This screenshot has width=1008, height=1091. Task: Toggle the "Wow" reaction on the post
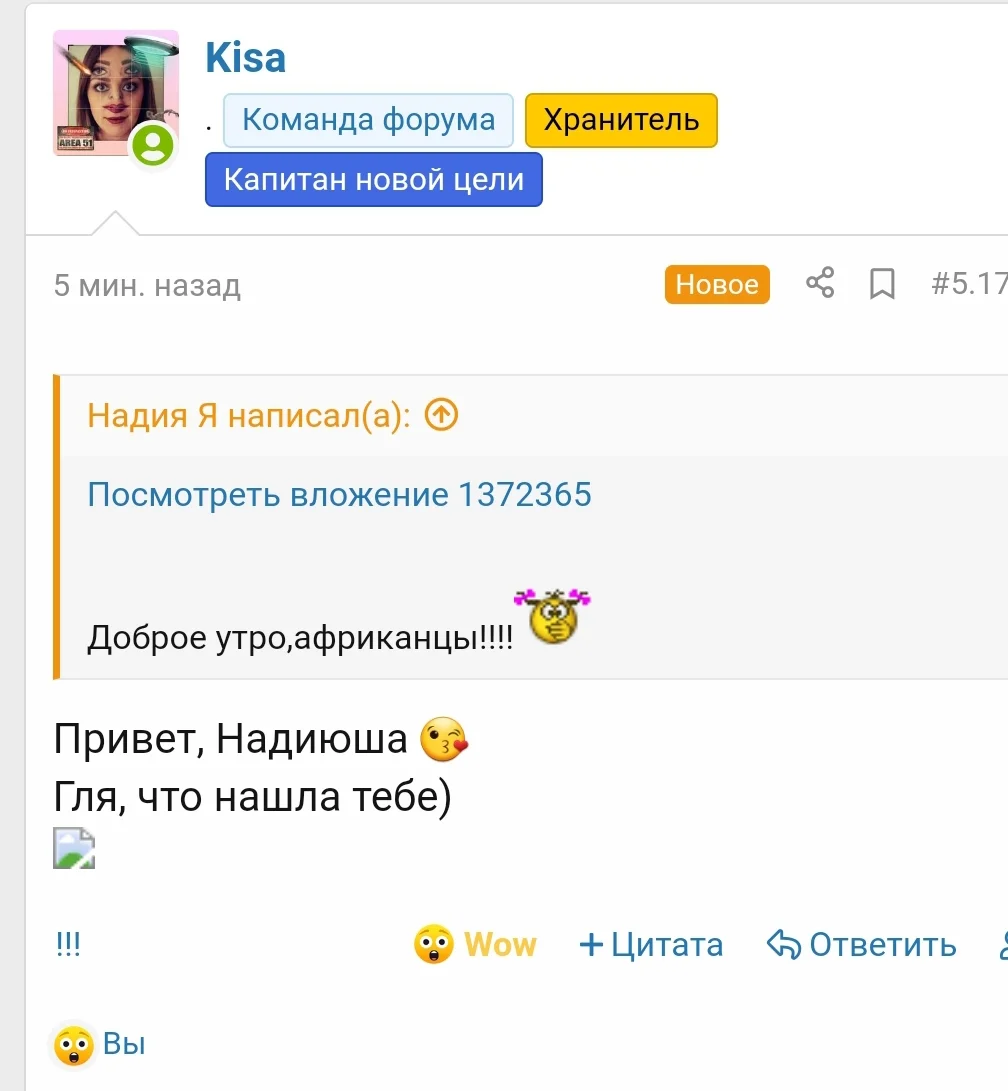point(475,945)
